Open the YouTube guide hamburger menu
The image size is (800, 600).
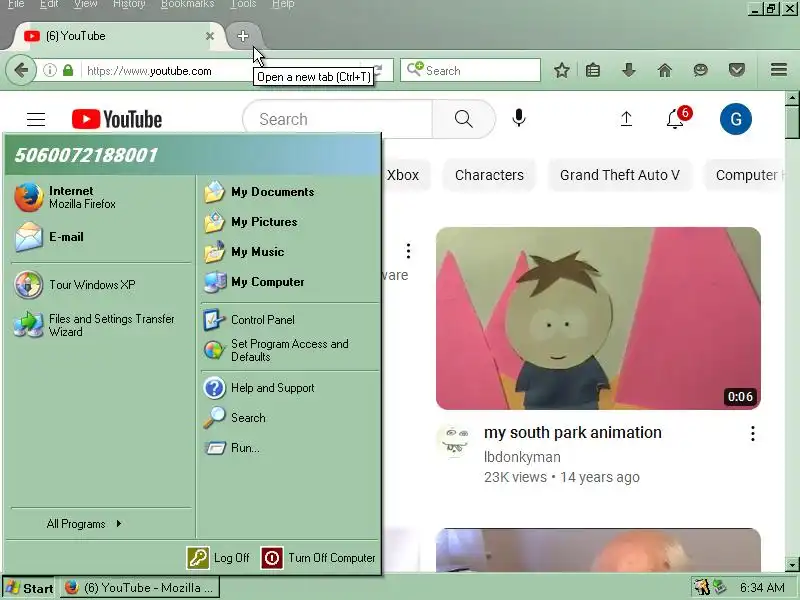click(36, 119)
